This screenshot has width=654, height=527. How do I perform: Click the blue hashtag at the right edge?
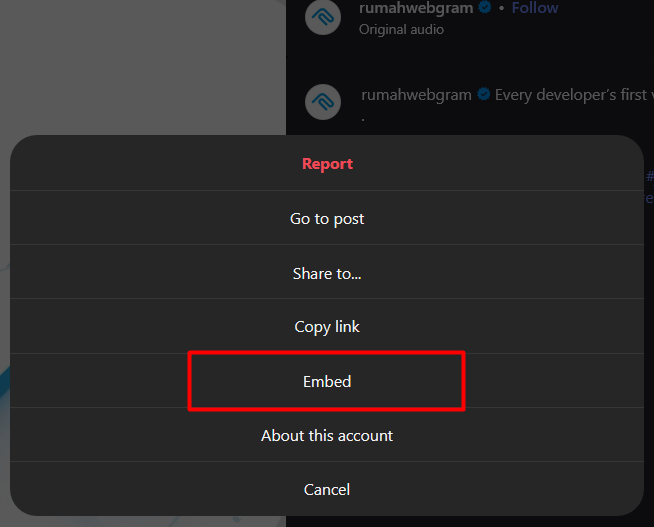(650, 176)
